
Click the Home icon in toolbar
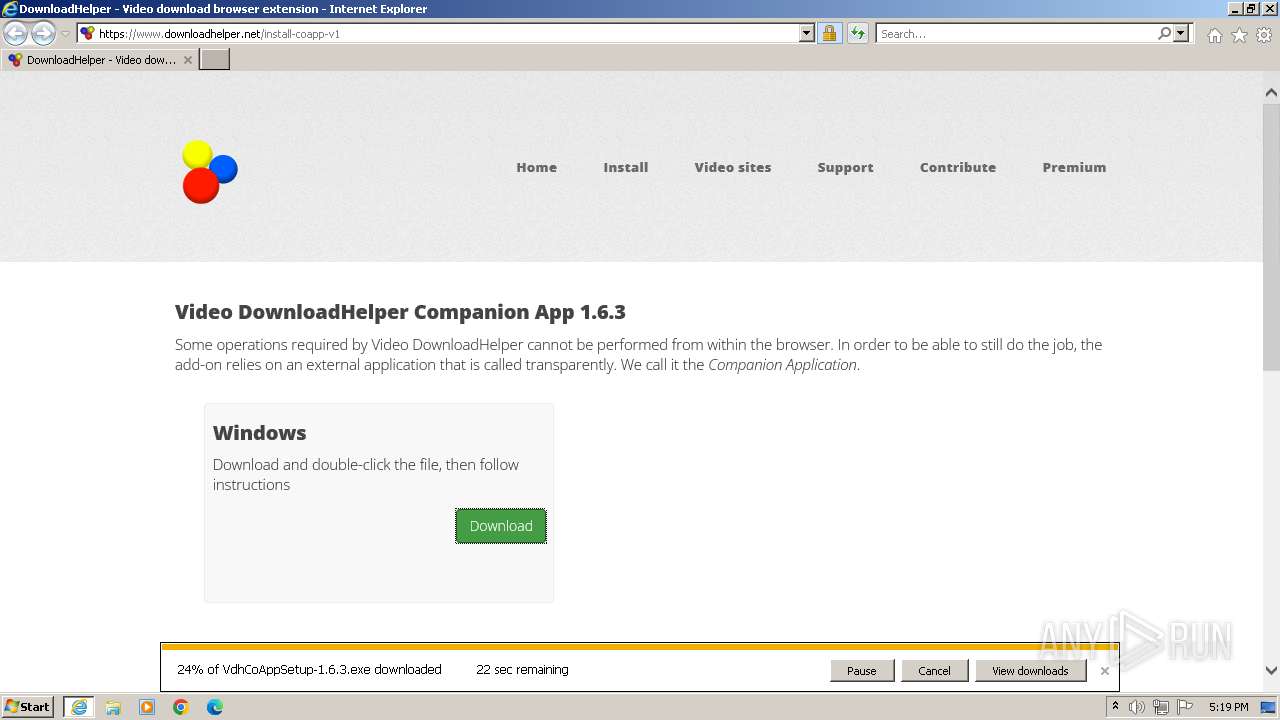(x=1214, y=35)
